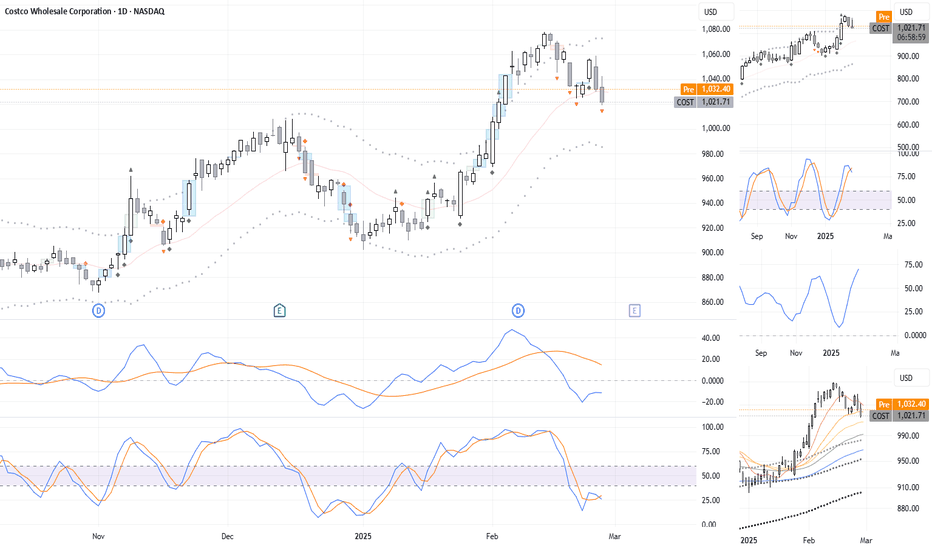932x550 pixels.
Task: Click the 40.00 oscillator scale label
Action: [711, 338]
